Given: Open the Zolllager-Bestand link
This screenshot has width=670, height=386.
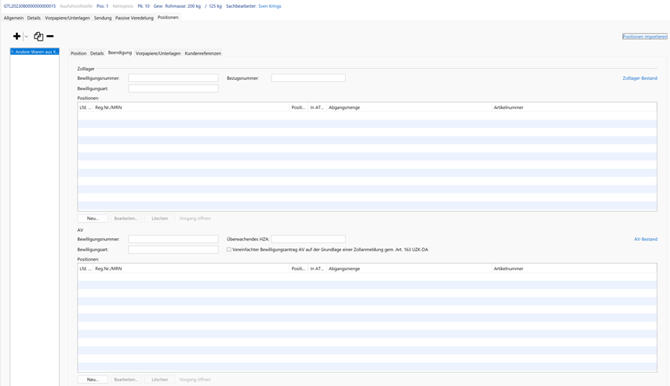Looking at the screenshot, I should tap(640, 78).
